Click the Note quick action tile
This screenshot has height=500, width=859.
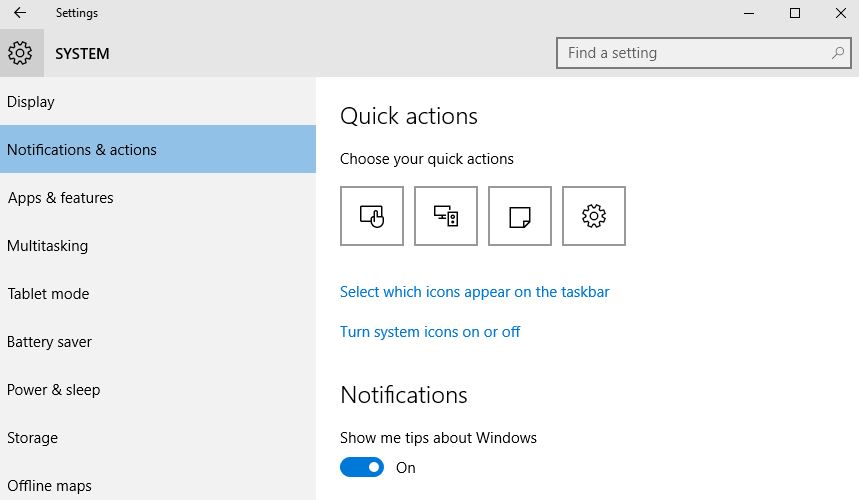(520, 216)
